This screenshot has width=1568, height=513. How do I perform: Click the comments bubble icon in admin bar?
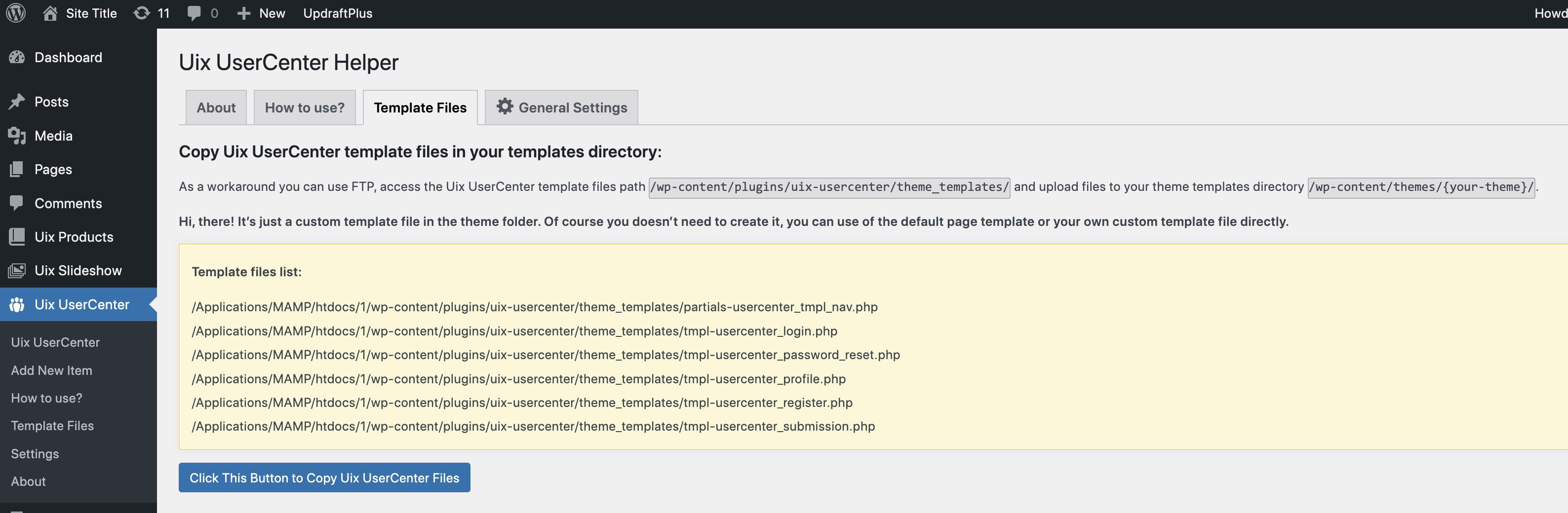click(x=194, y=13)
